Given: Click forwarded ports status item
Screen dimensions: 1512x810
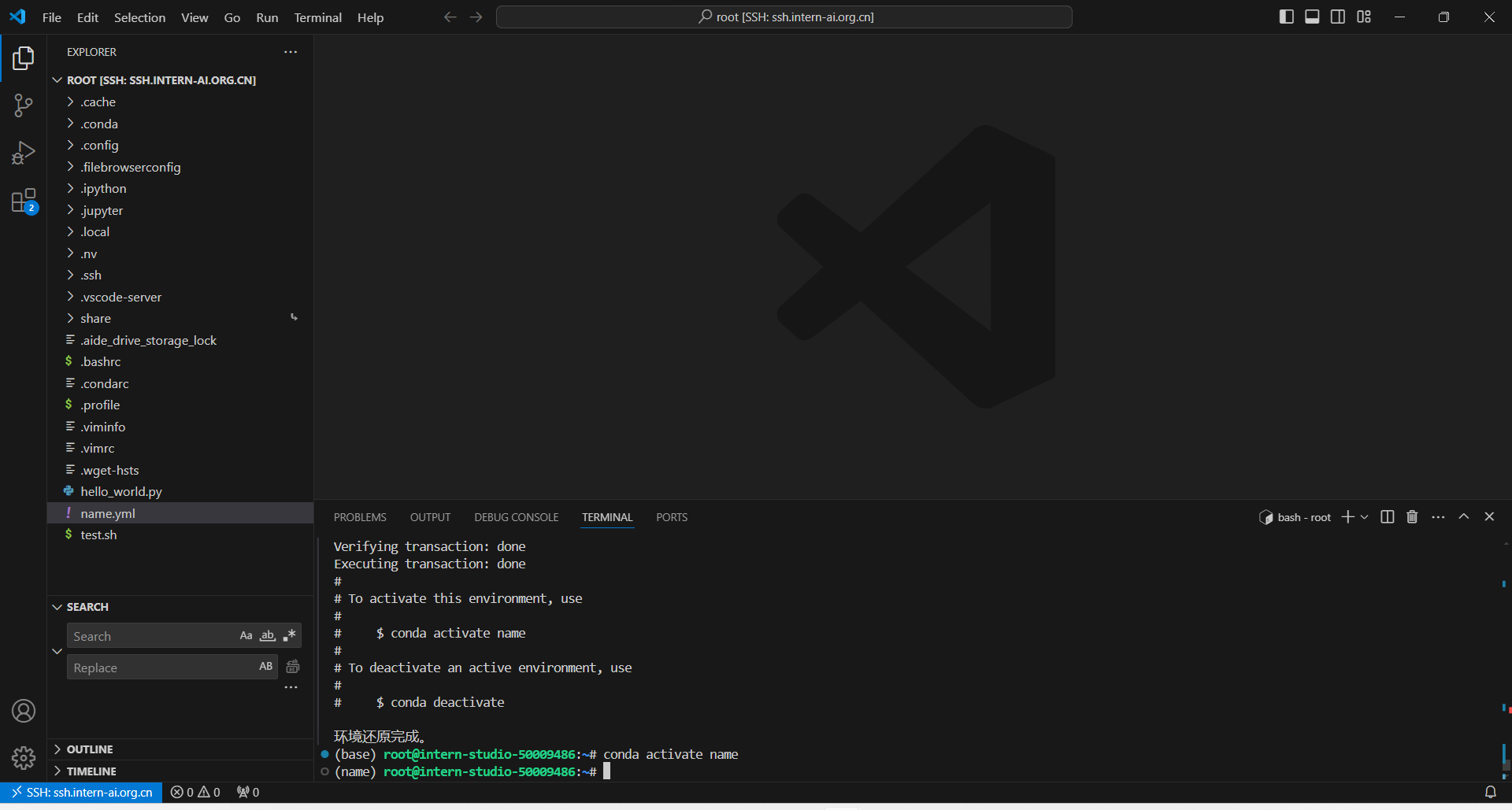Looking at the screenshot, I should [248, 792].
